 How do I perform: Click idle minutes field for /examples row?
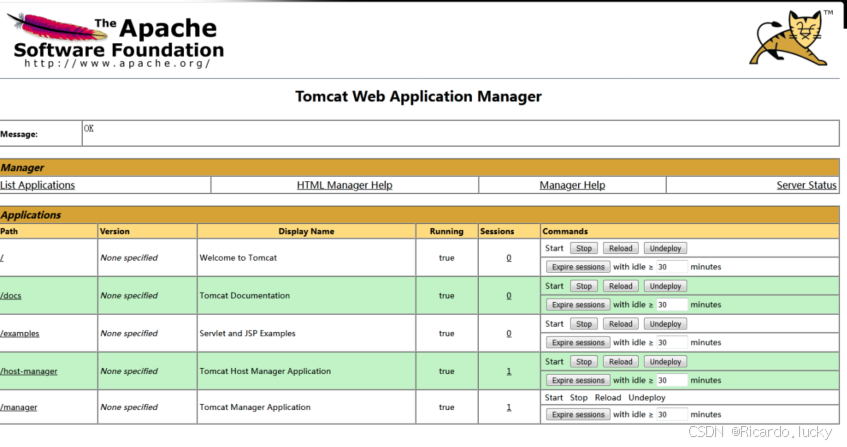click(x=671, y=342)
